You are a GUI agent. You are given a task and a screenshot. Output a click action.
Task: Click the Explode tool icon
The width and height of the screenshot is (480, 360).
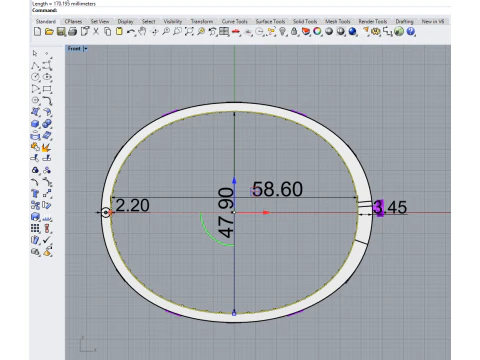pos(47,147)
